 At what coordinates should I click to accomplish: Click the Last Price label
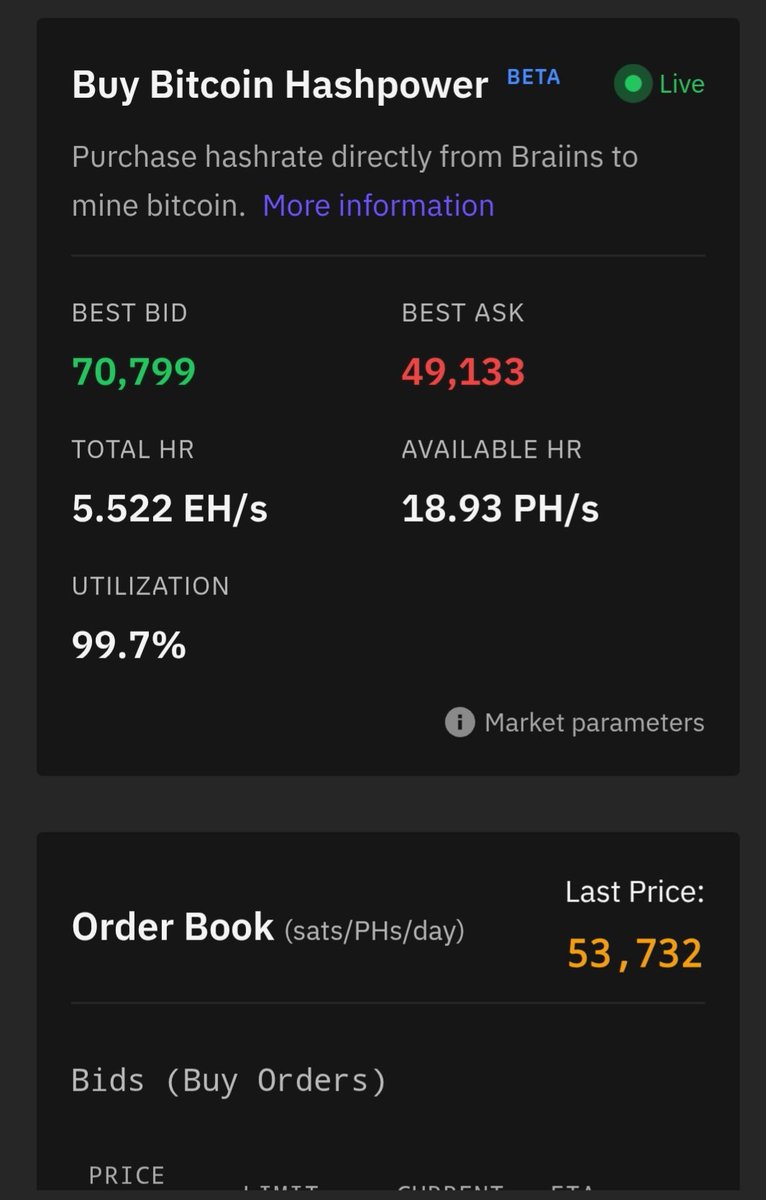click(635, 892)
